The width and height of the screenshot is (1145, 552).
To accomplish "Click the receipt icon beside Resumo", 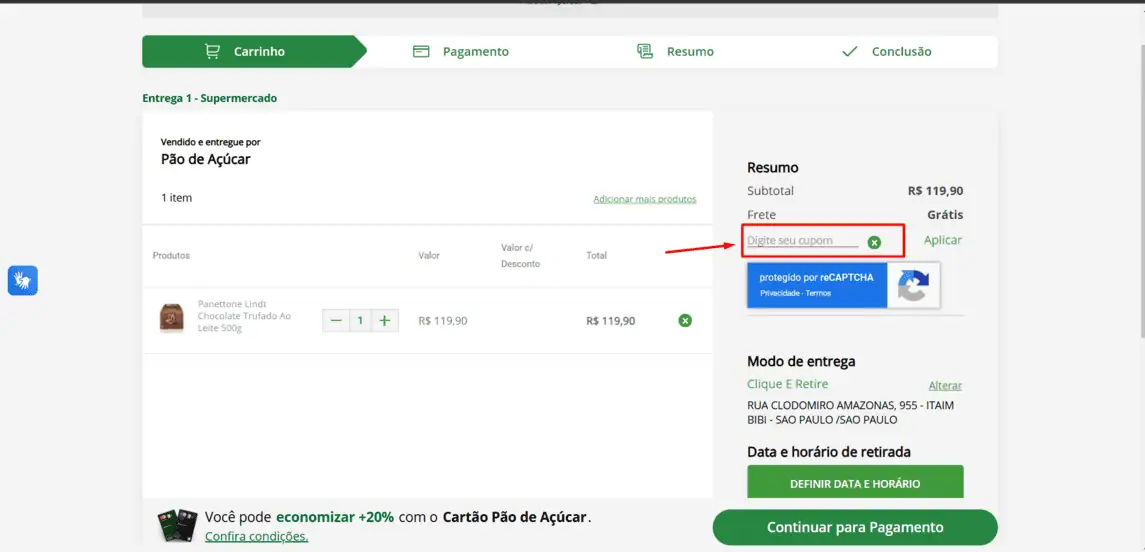I will point(645,51).
